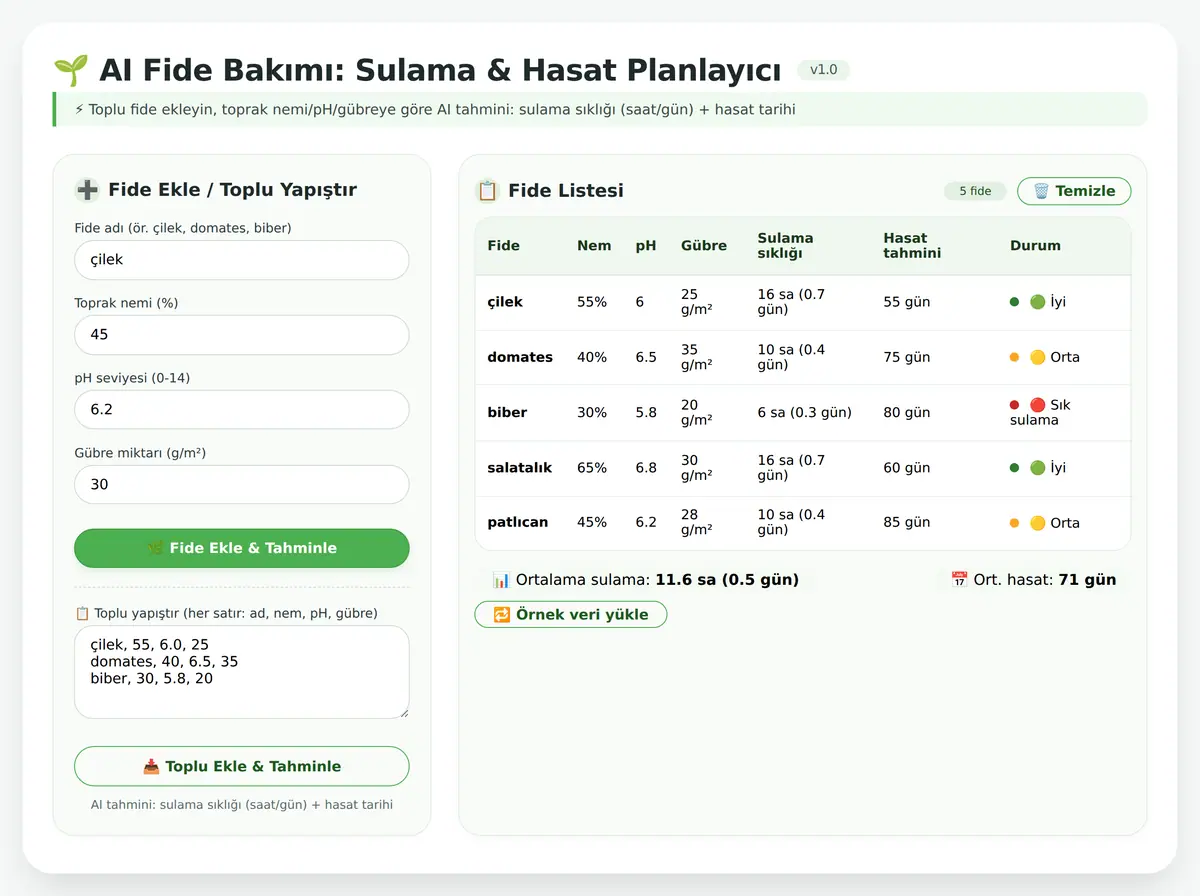Screen dimensions: 1200x896
Task: Click the 55 gün harvest estimate
Action: (x=907, y=302)
